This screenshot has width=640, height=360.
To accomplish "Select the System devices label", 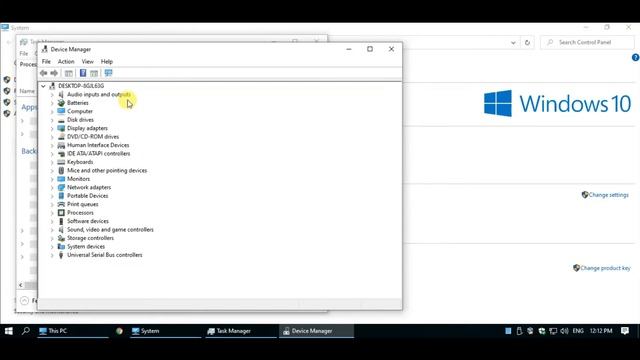I will pos(86,247).
